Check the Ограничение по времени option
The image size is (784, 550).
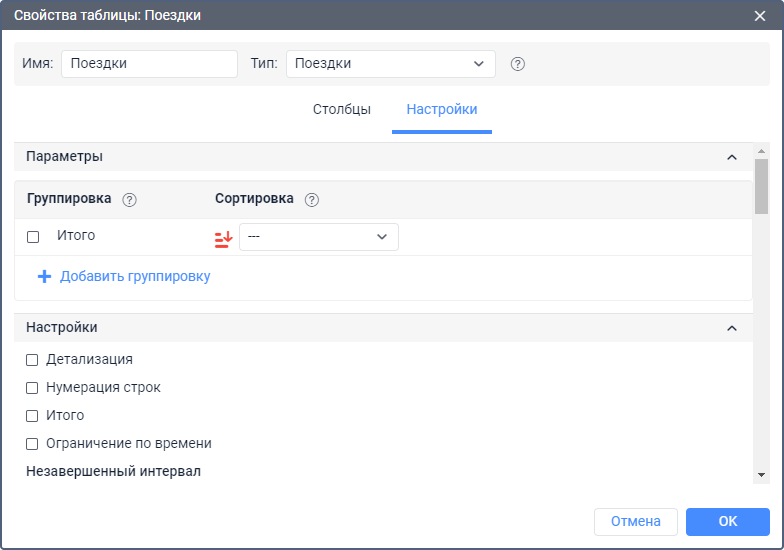tap(32, 443)
